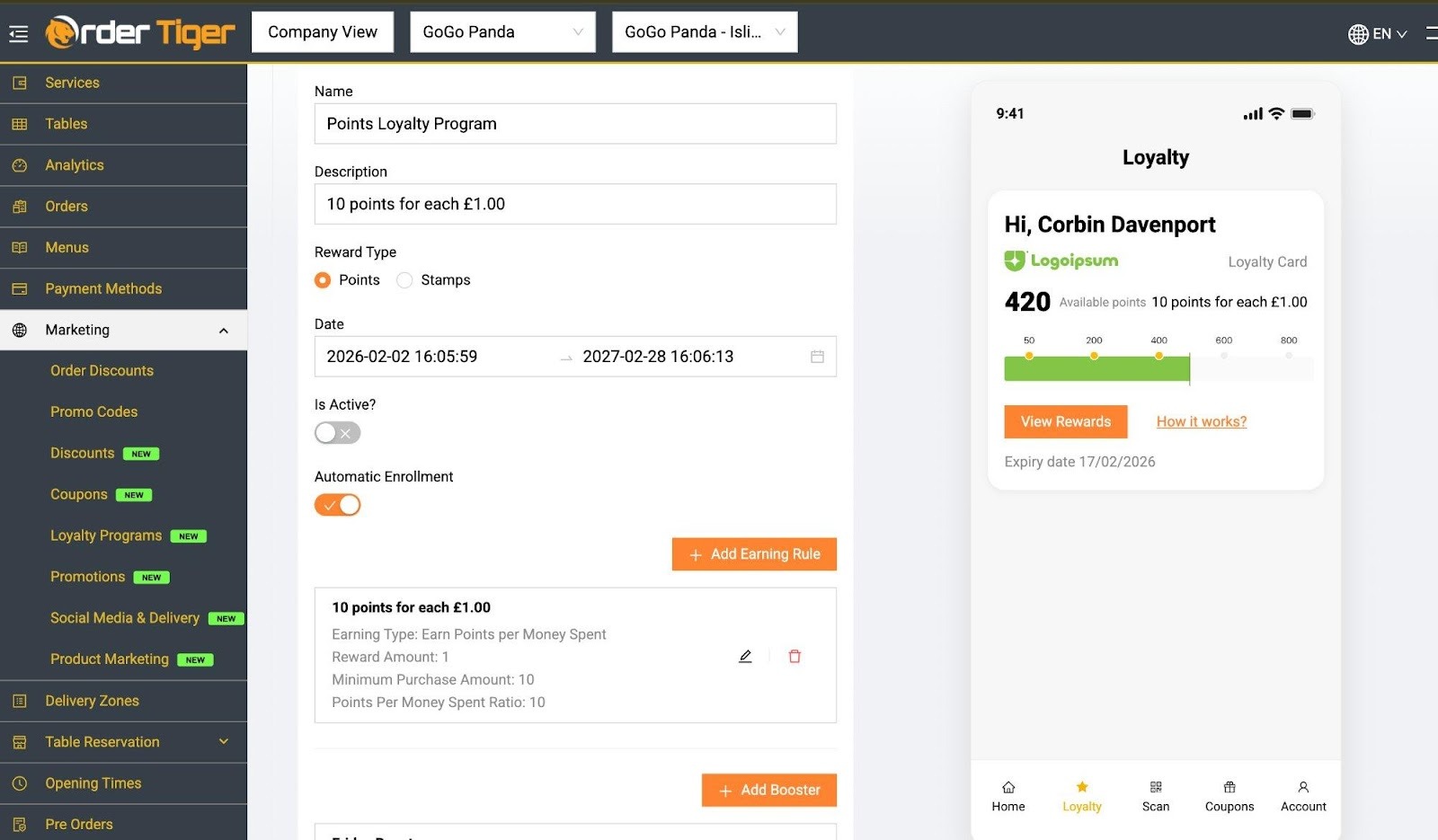The image size is (1438, 840).
Task: Select the Points reward type
Action: [323, 280]
